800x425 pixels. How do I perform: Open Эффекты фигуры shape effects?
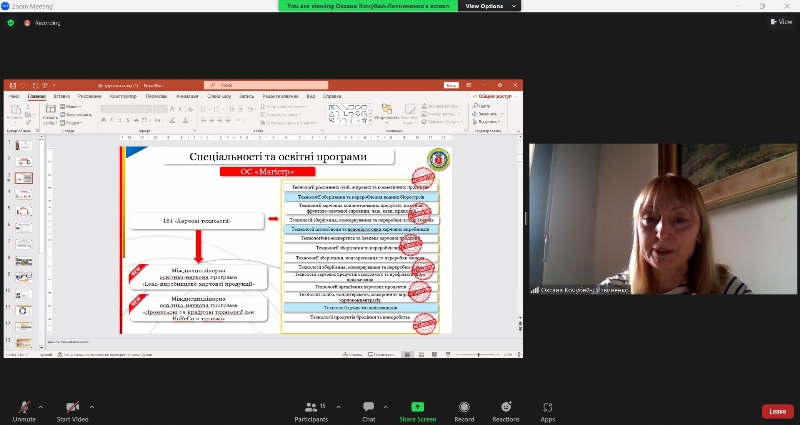pyautogui.click(x=442, y=122)
